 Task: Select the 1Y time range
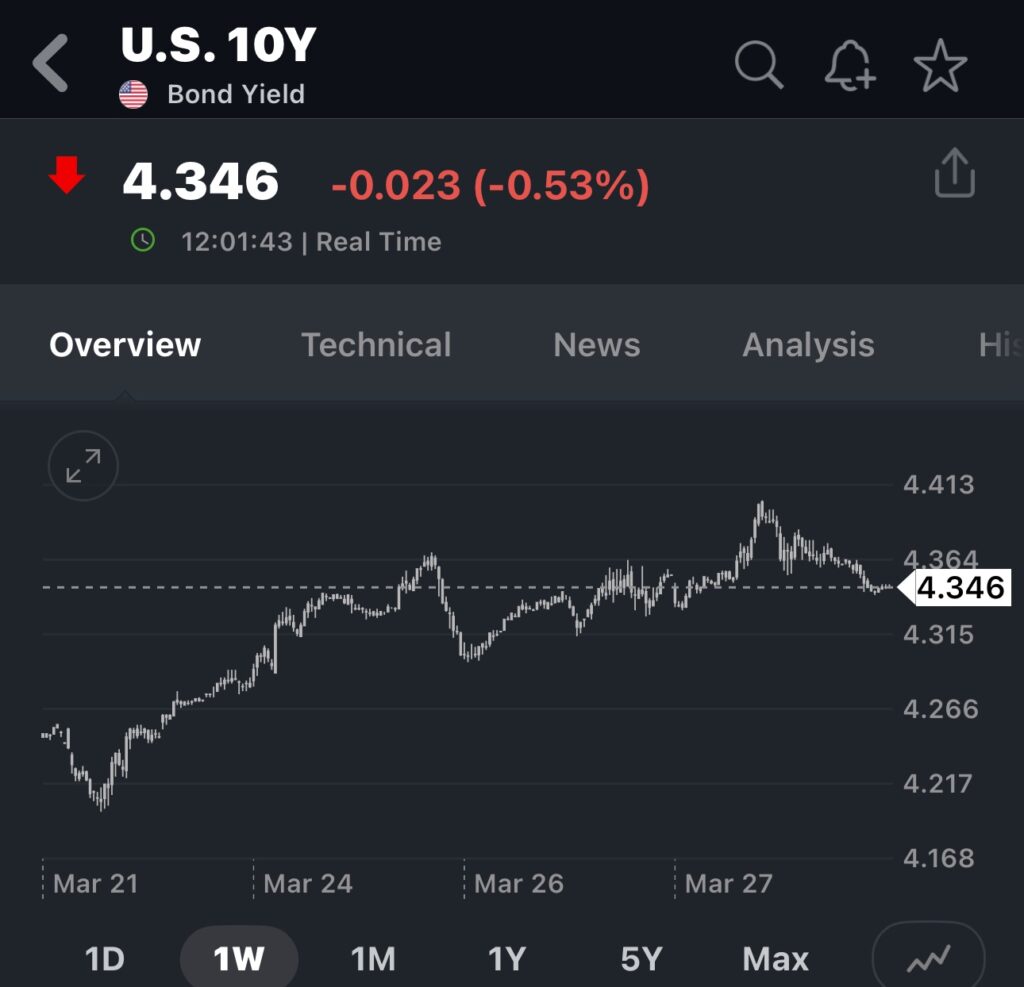(x=506, y=960)
